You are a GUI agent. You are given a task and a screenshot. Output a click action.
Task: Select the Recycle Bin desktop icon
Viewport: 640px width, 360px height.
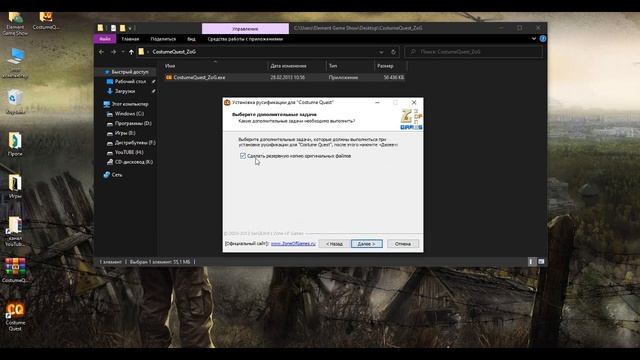15,102
